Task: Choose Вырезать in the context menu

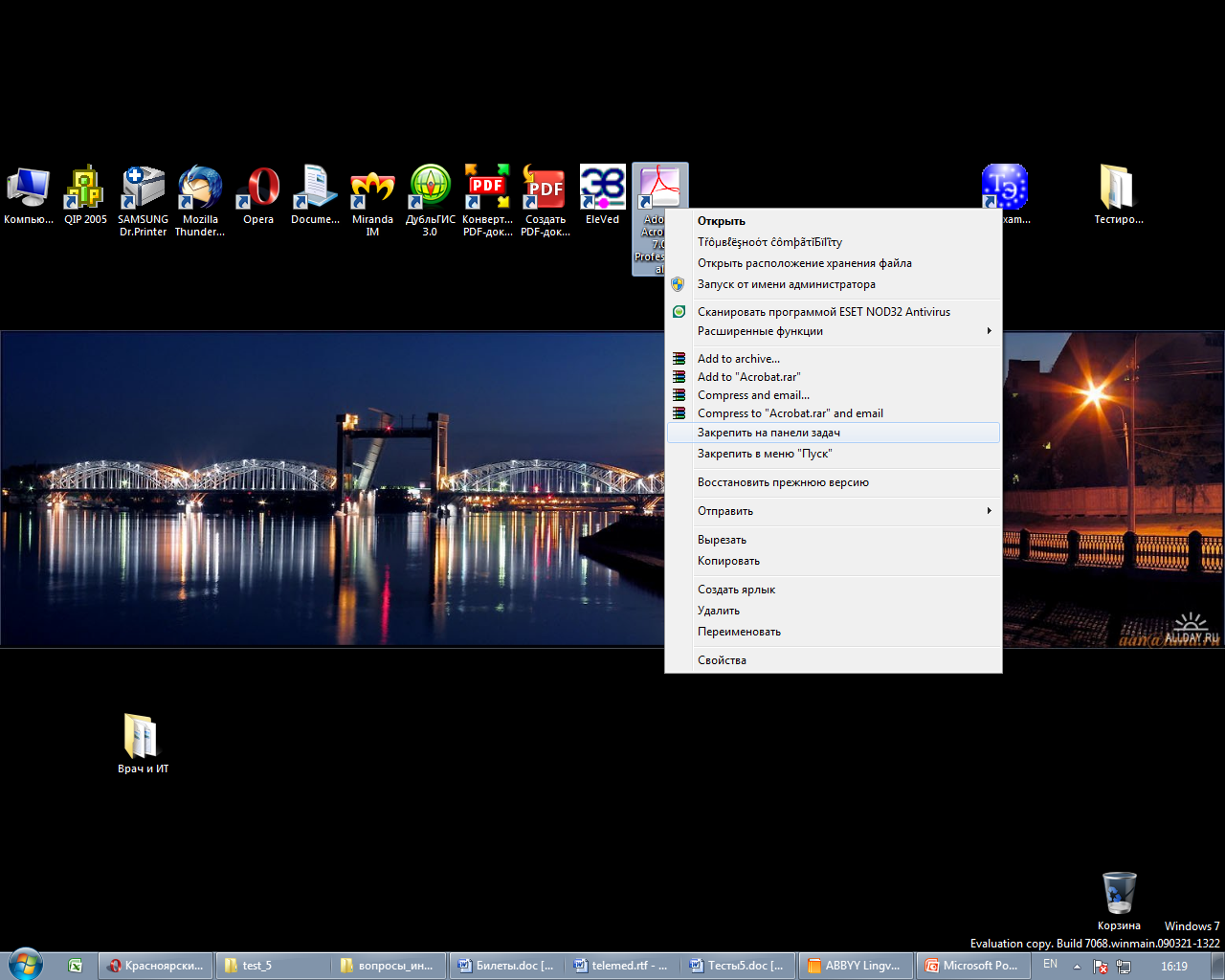Action: pyautogui.click(x=834, y=540)
